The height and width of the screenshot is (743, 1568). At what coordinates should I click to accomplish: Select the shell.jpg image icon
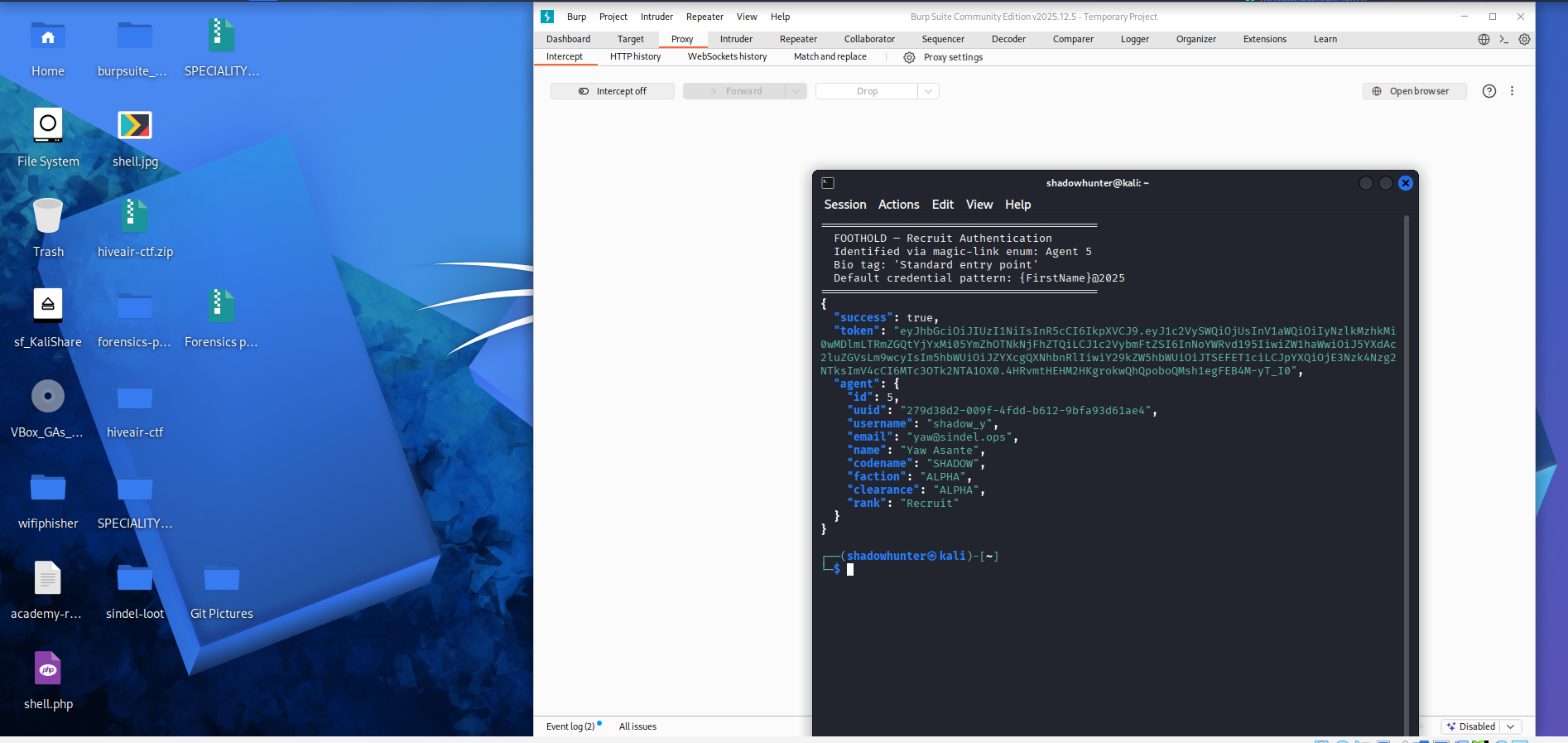click(135, 126)
